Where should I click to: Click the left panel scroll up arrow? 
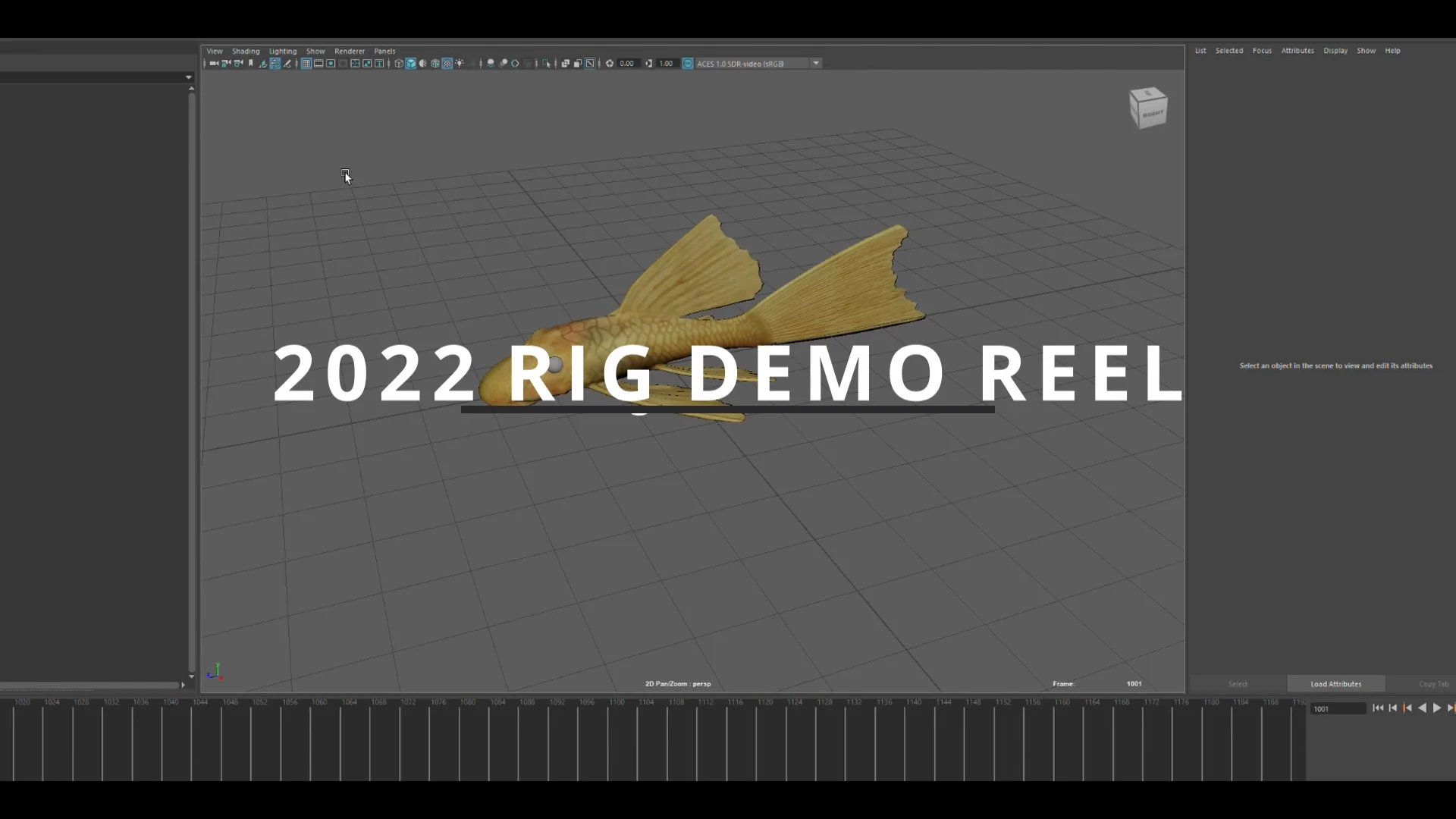coord(191,89)
